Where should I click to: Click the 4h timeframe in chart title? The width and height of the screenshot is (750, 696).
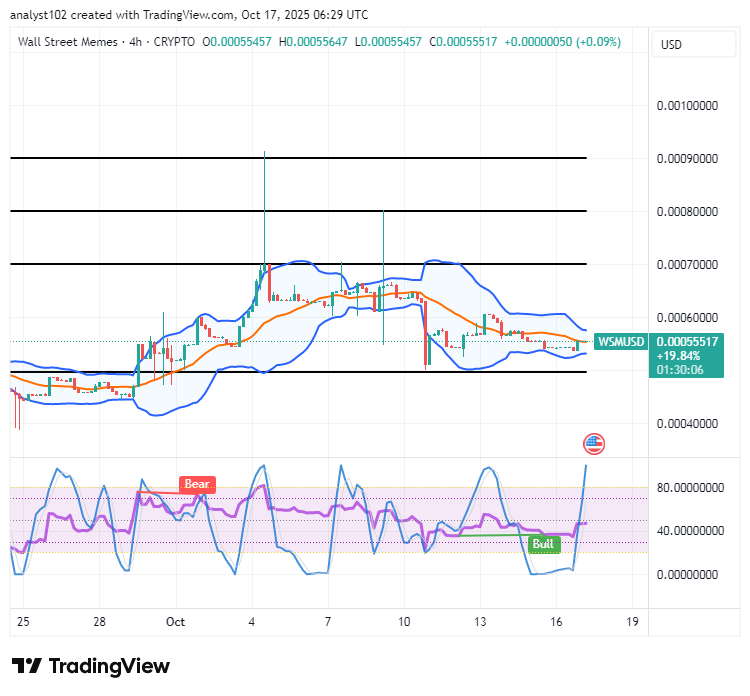pos(135,42)
